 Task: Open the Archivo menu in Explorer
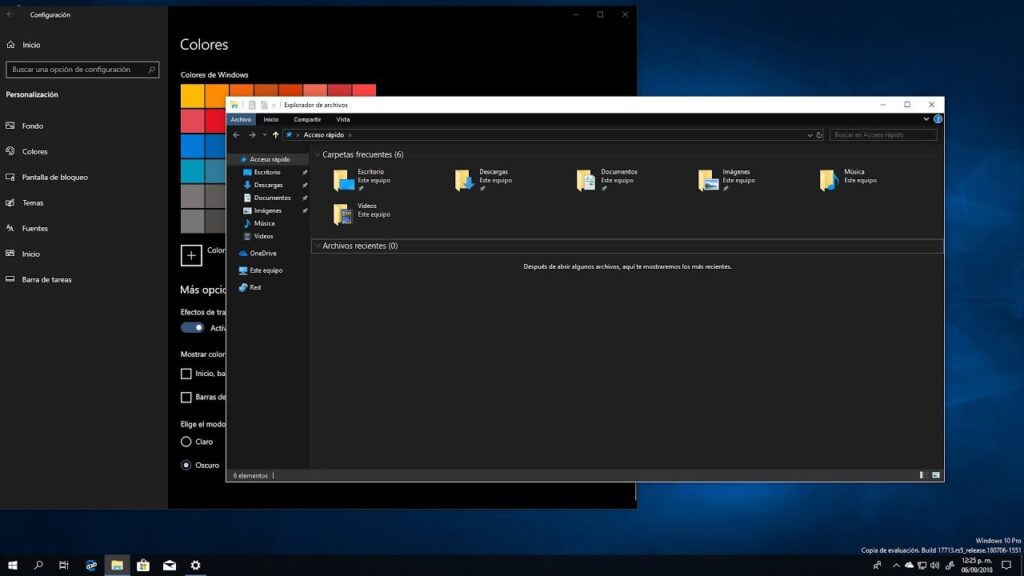pos(241,119)
